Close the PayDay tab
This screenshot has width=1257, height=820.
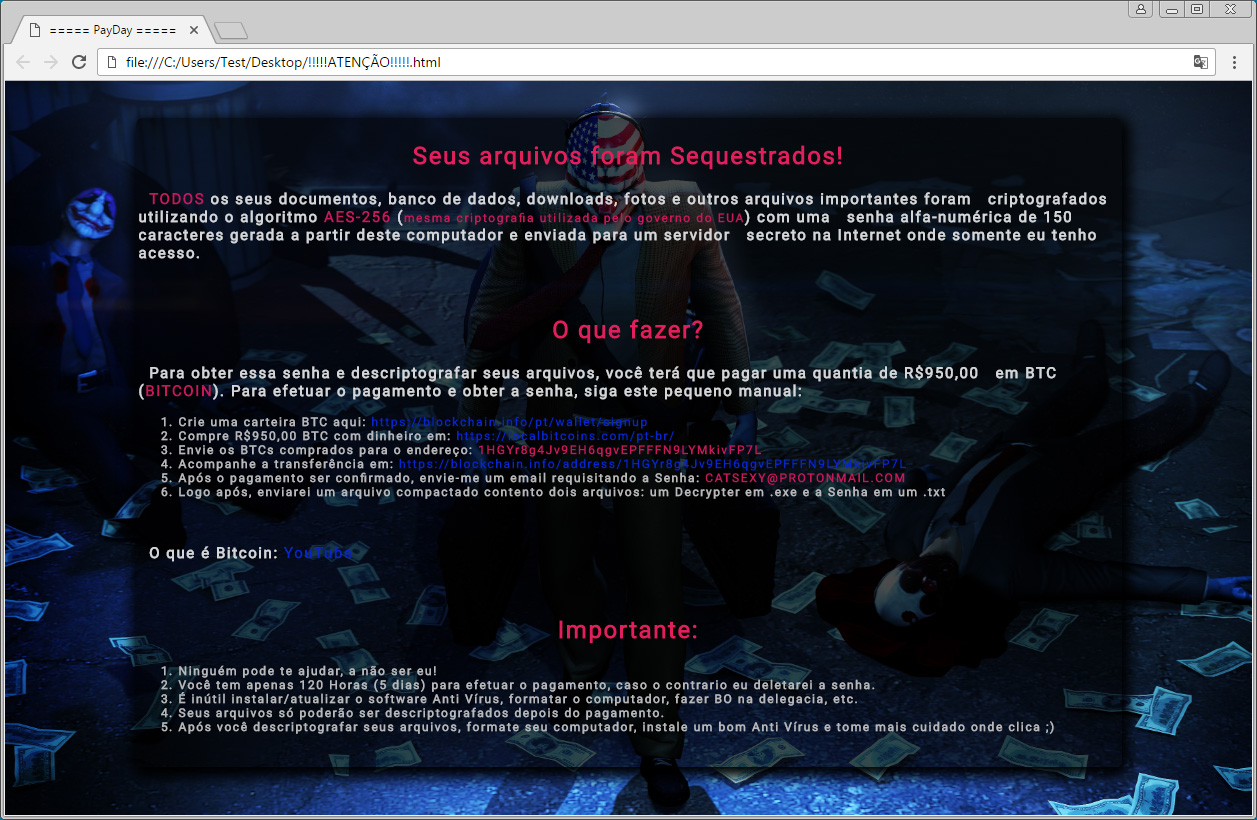194,30
